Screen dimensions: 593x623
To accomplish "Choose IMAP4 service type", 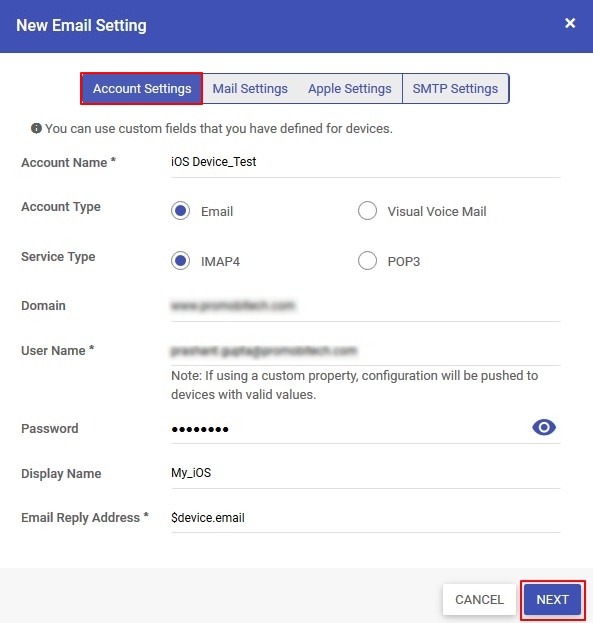I will tap(180, 261).
